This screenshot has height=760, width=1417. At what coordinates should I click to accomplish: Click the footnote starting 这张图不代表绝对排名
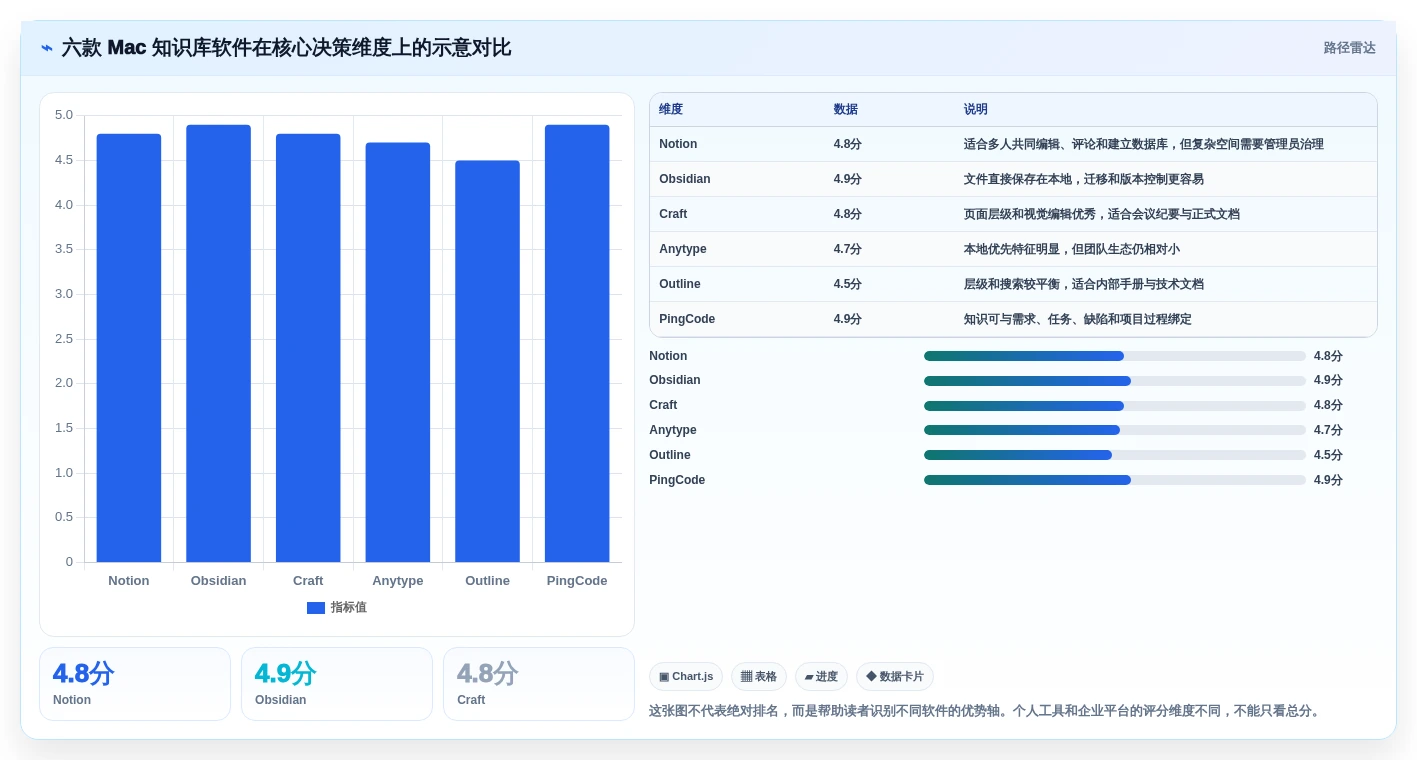click(x=986, y=711)
